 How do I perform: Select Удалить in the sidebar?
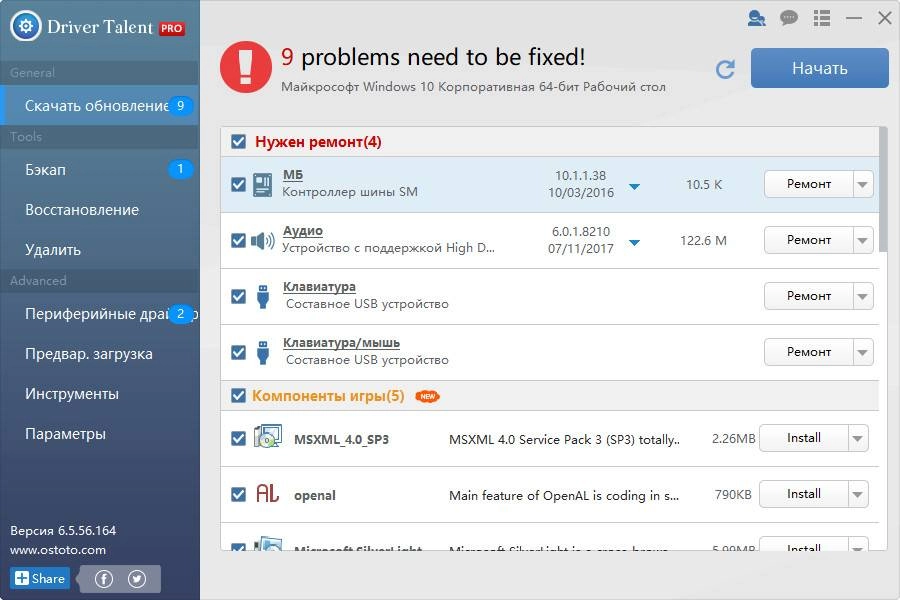[99, 250]
